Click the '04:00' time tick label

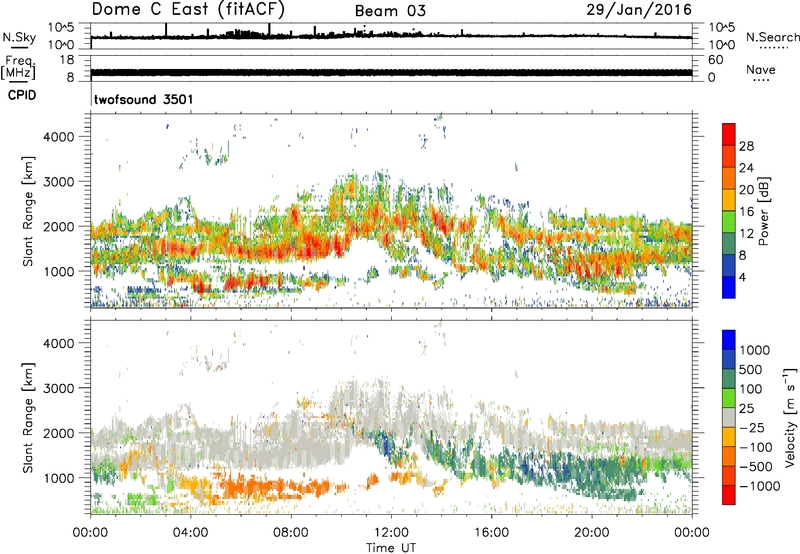[x=191, y=533]
